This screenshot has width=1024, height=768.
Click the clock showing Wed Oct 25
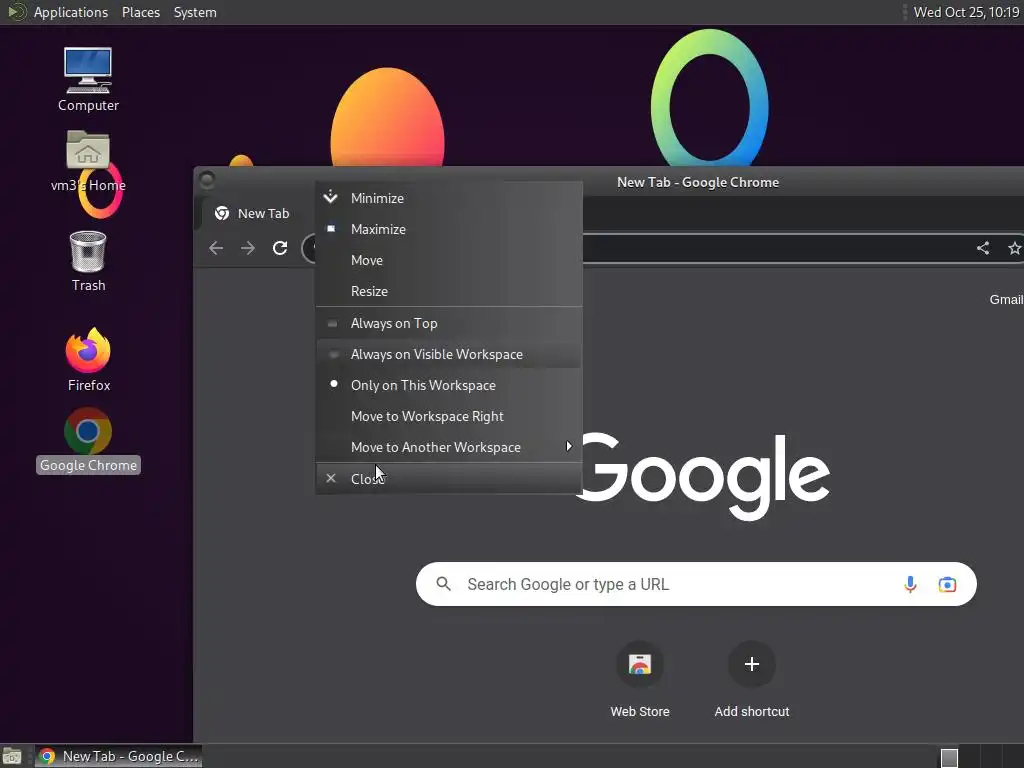tap(967, 12)
